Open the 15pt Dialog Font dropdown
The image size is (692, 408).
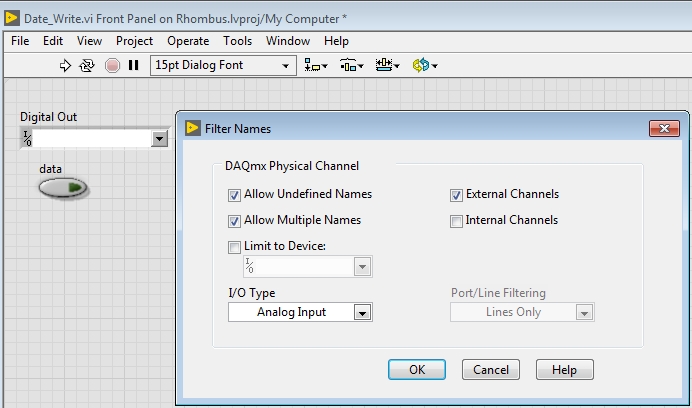point(223,65)
